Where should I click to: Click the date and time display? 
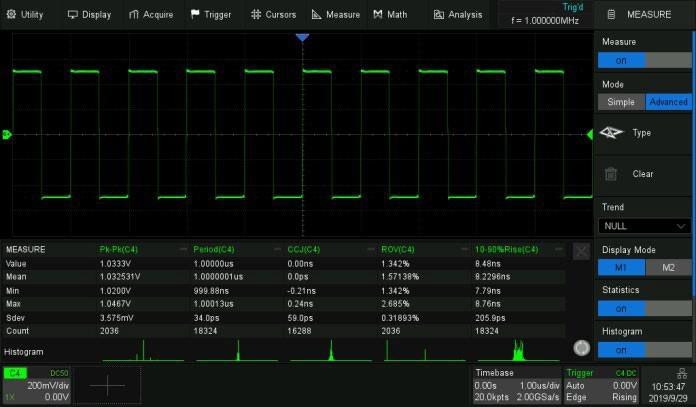[668, 392]
